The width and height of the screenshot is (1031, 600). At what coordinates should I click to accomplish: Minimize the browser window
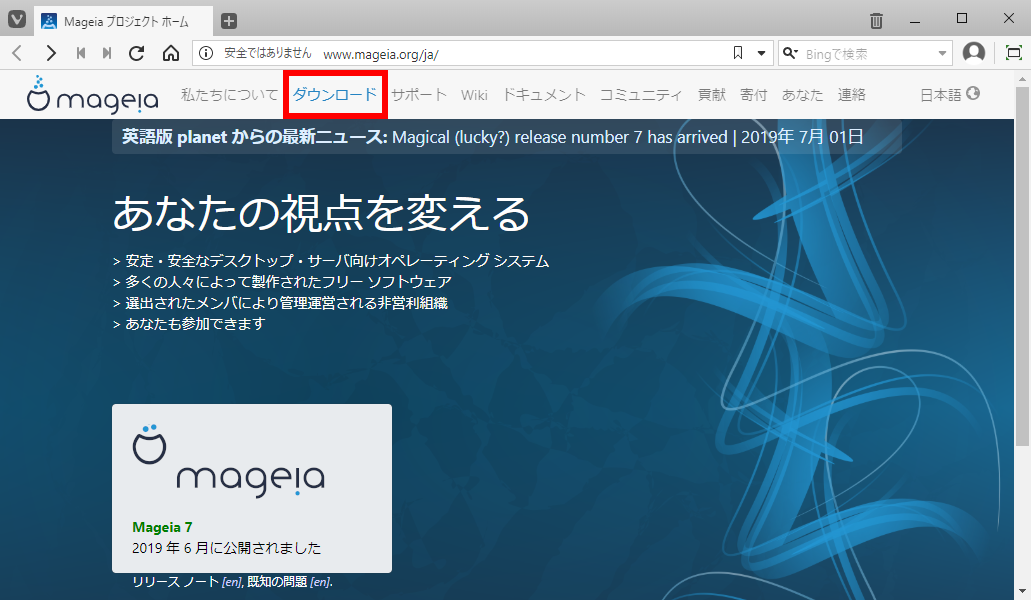point(915,20)
